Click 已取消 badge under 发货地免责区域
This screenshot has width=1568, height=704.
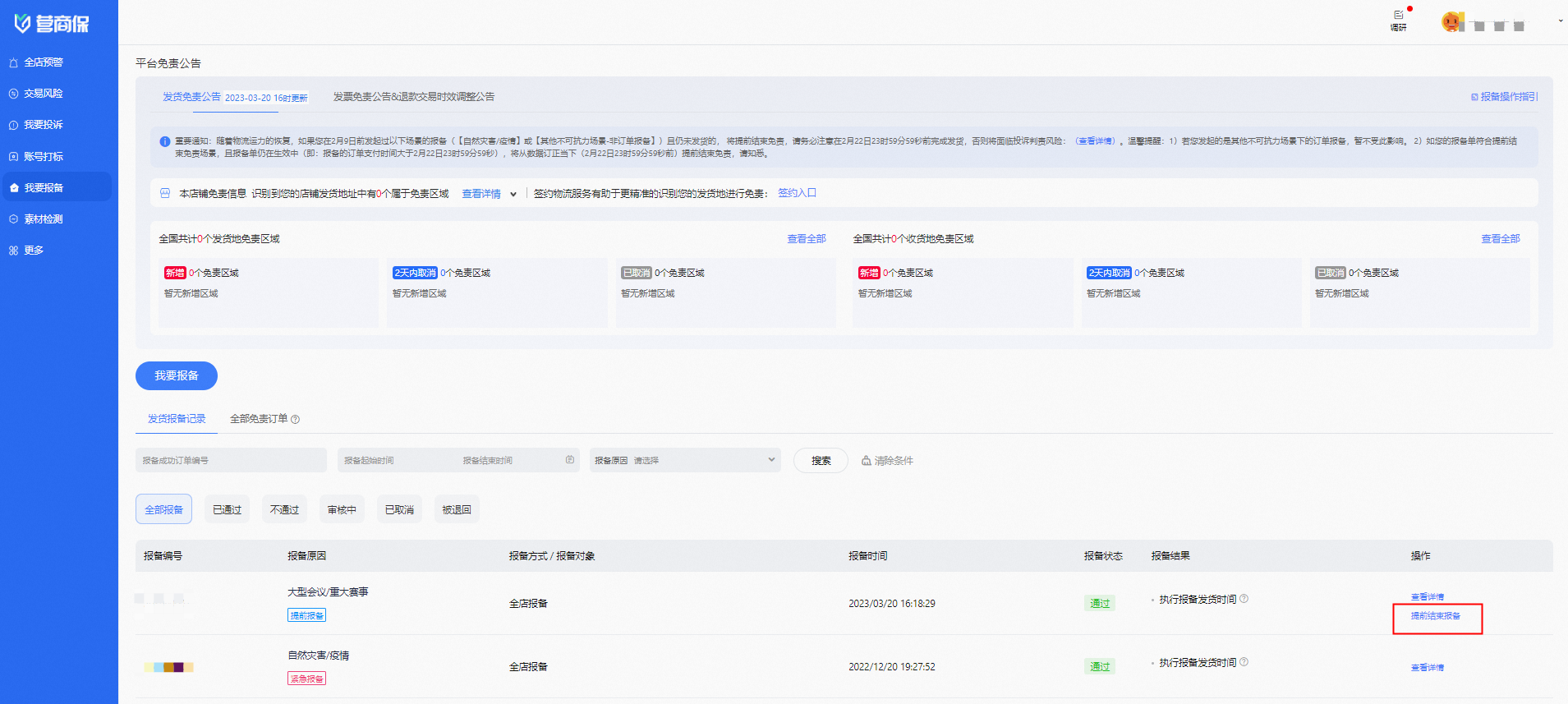(x=637, y=273)
